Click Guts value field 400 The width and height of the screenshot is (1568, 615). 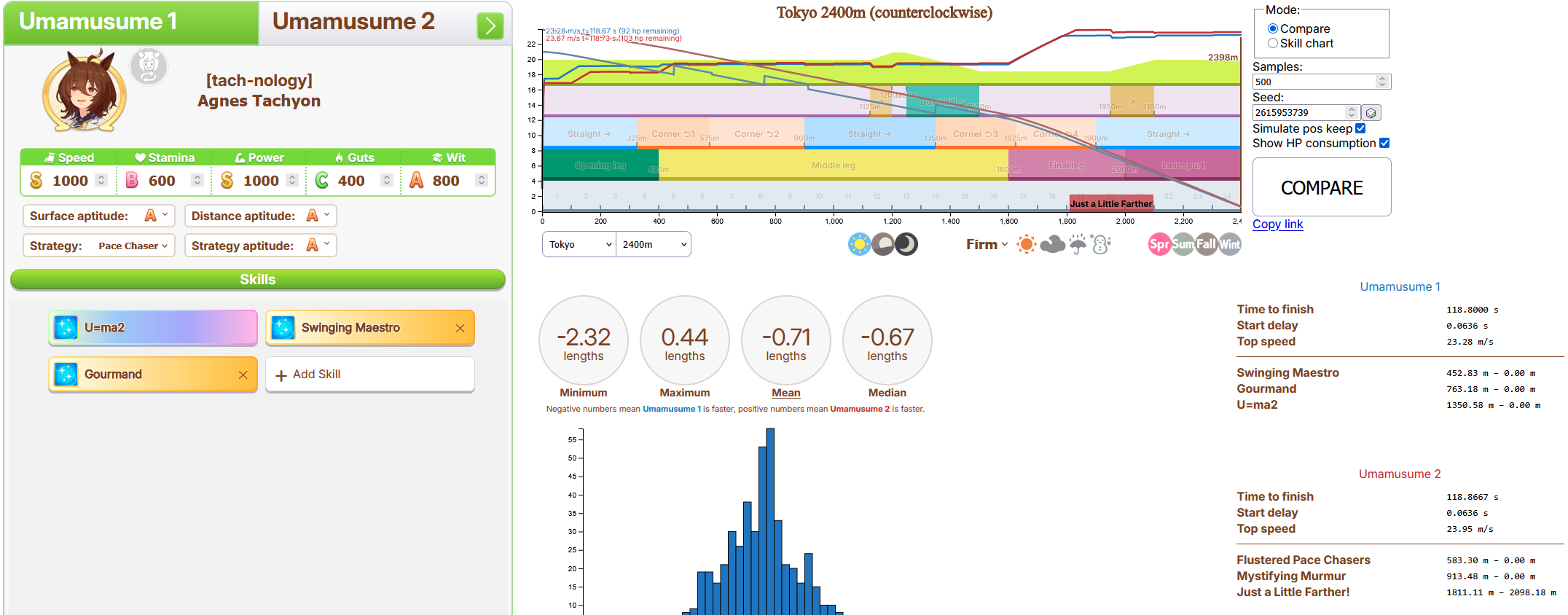(351, 181)
